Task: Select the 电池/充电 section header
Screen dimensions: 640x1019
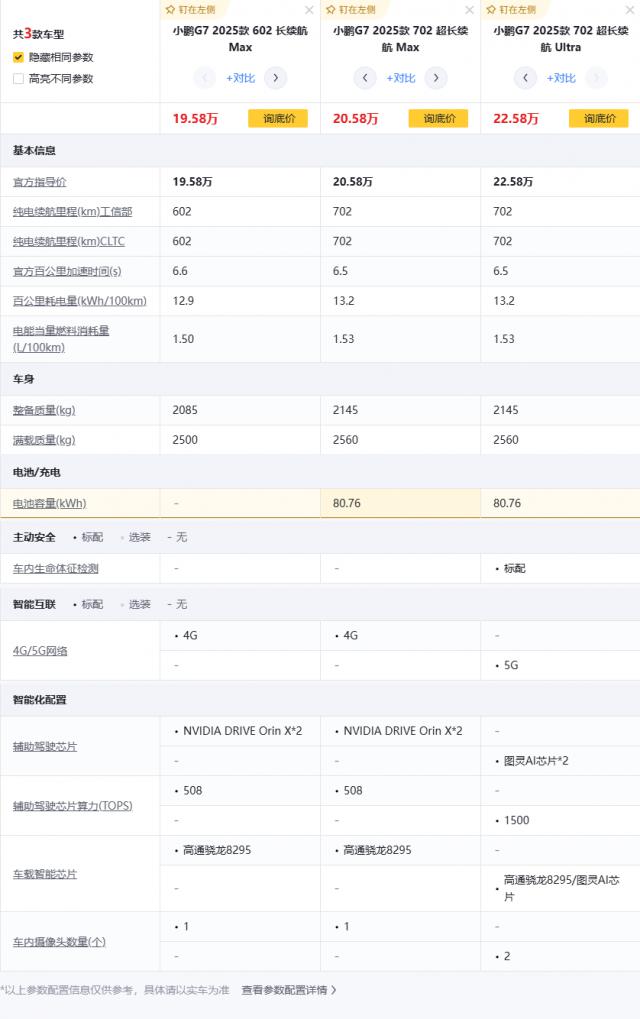Action: tap(36, 472)
